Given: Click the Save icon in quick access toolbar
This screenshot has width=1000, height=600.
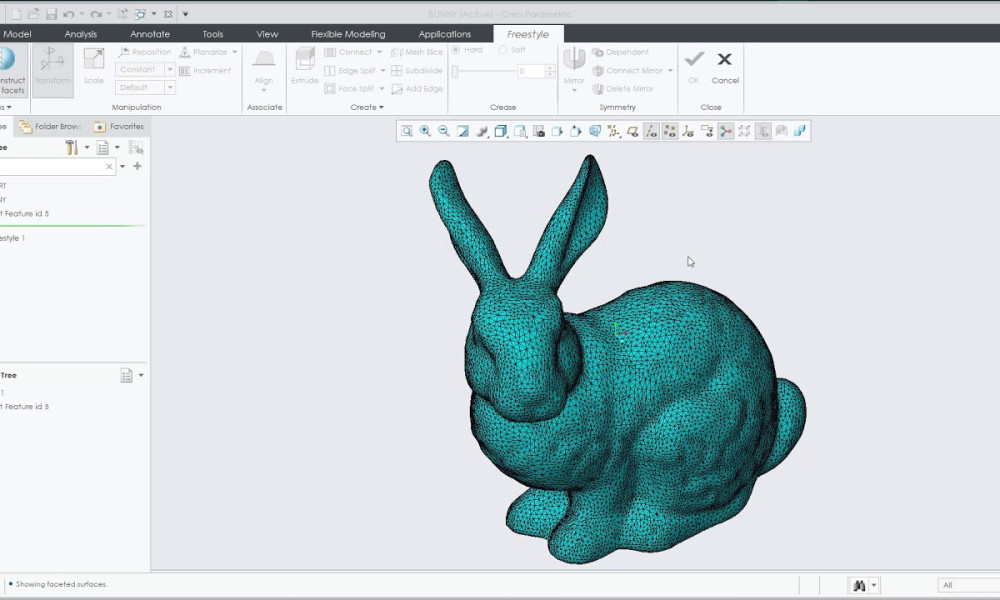Looking at the screenshot, I should (x=51, y=14).
